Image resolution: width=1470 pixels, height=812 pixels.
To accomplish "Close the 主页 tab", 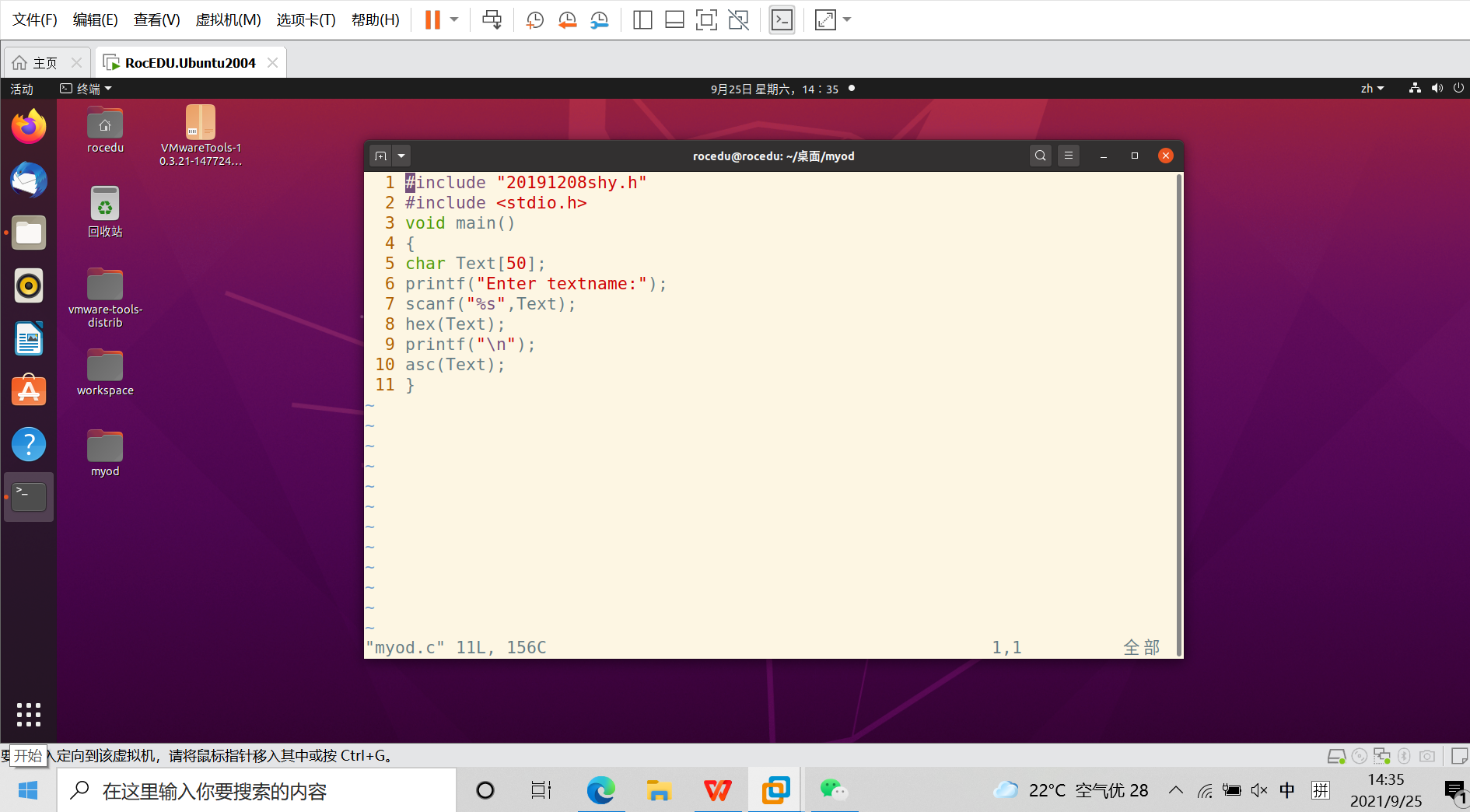I will click(76, 63).
